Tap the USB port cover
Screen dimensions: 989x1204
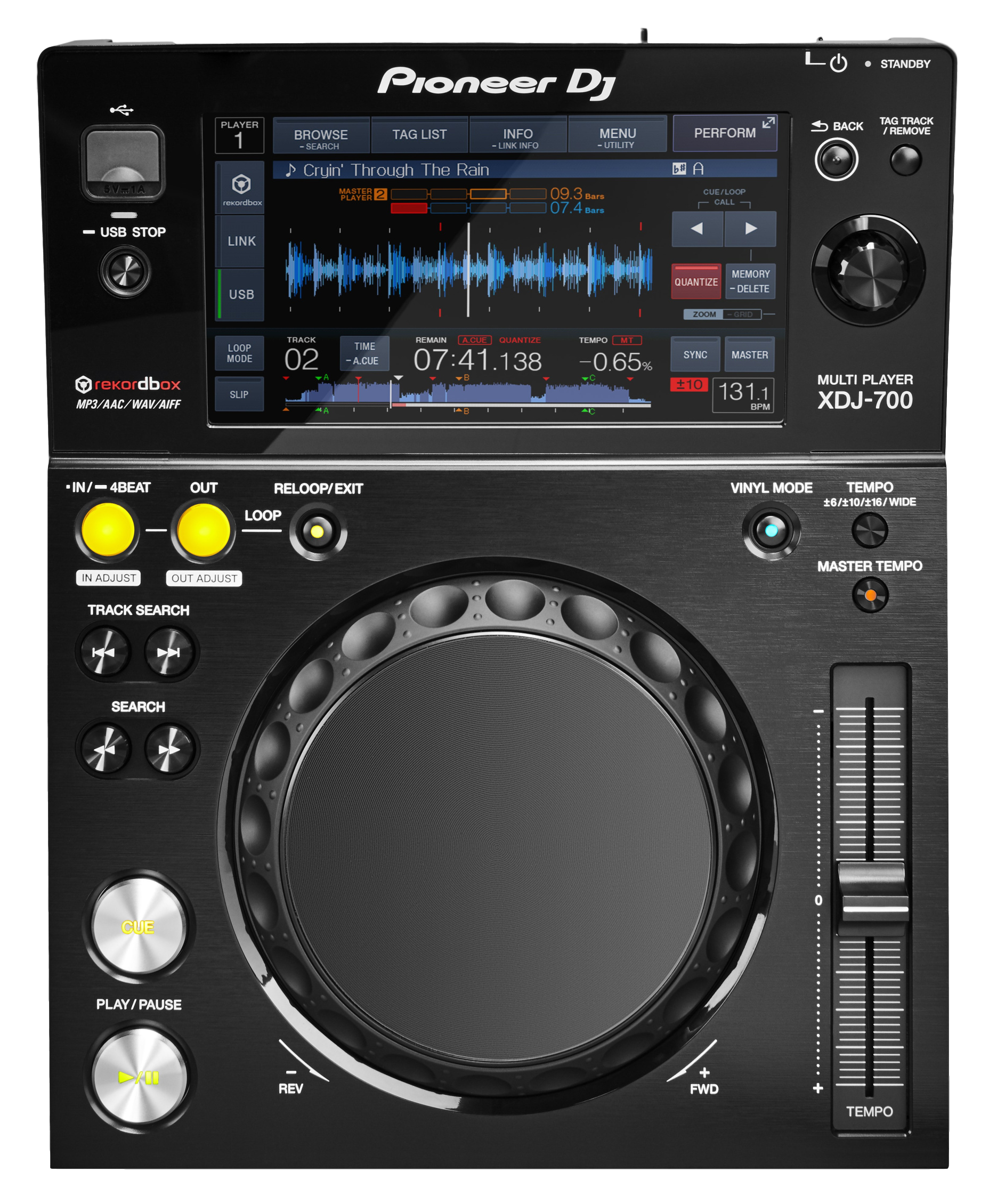pos(123,163)
